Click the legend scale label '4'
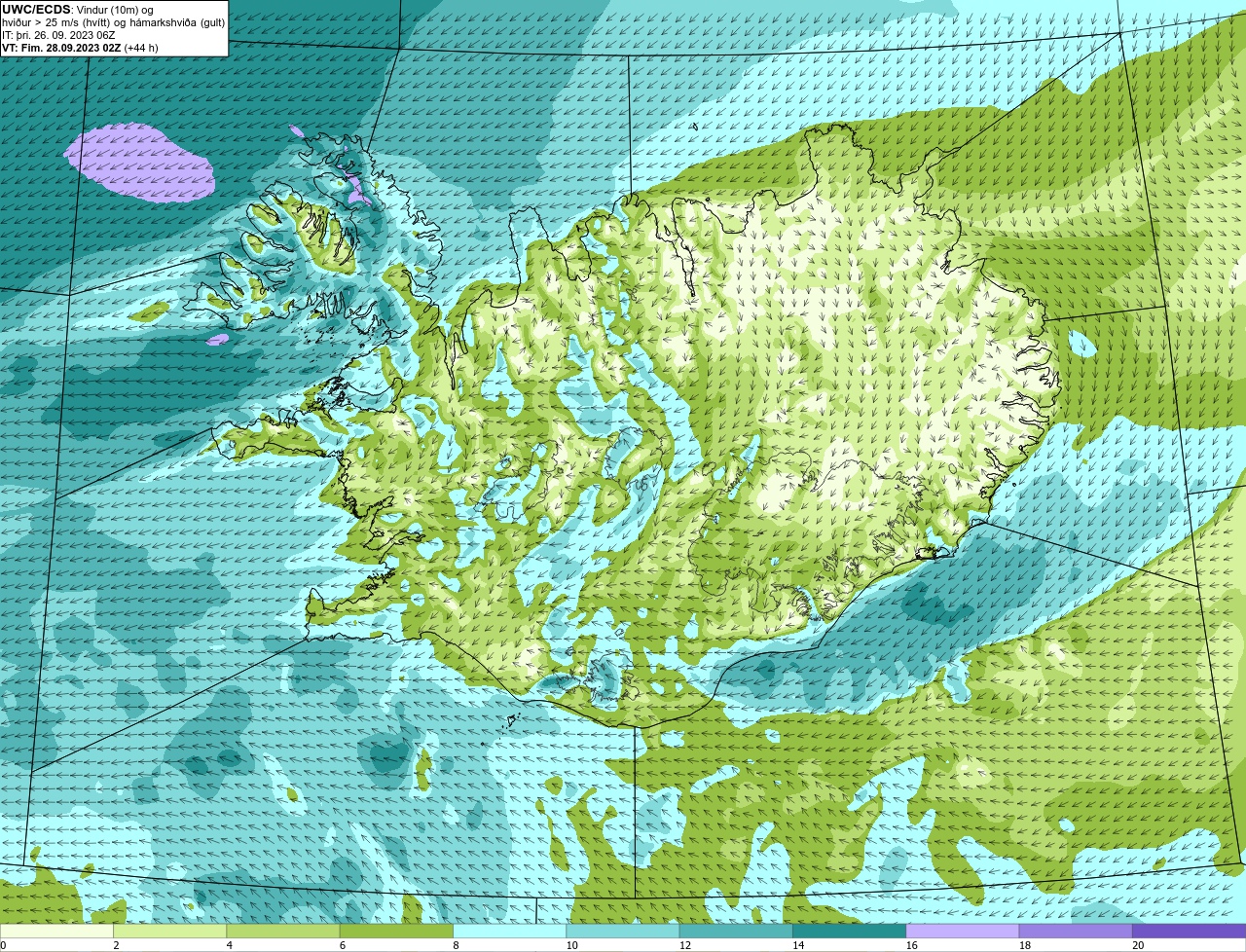Viewport: 1246px width, 952px height. click(229, 945)
